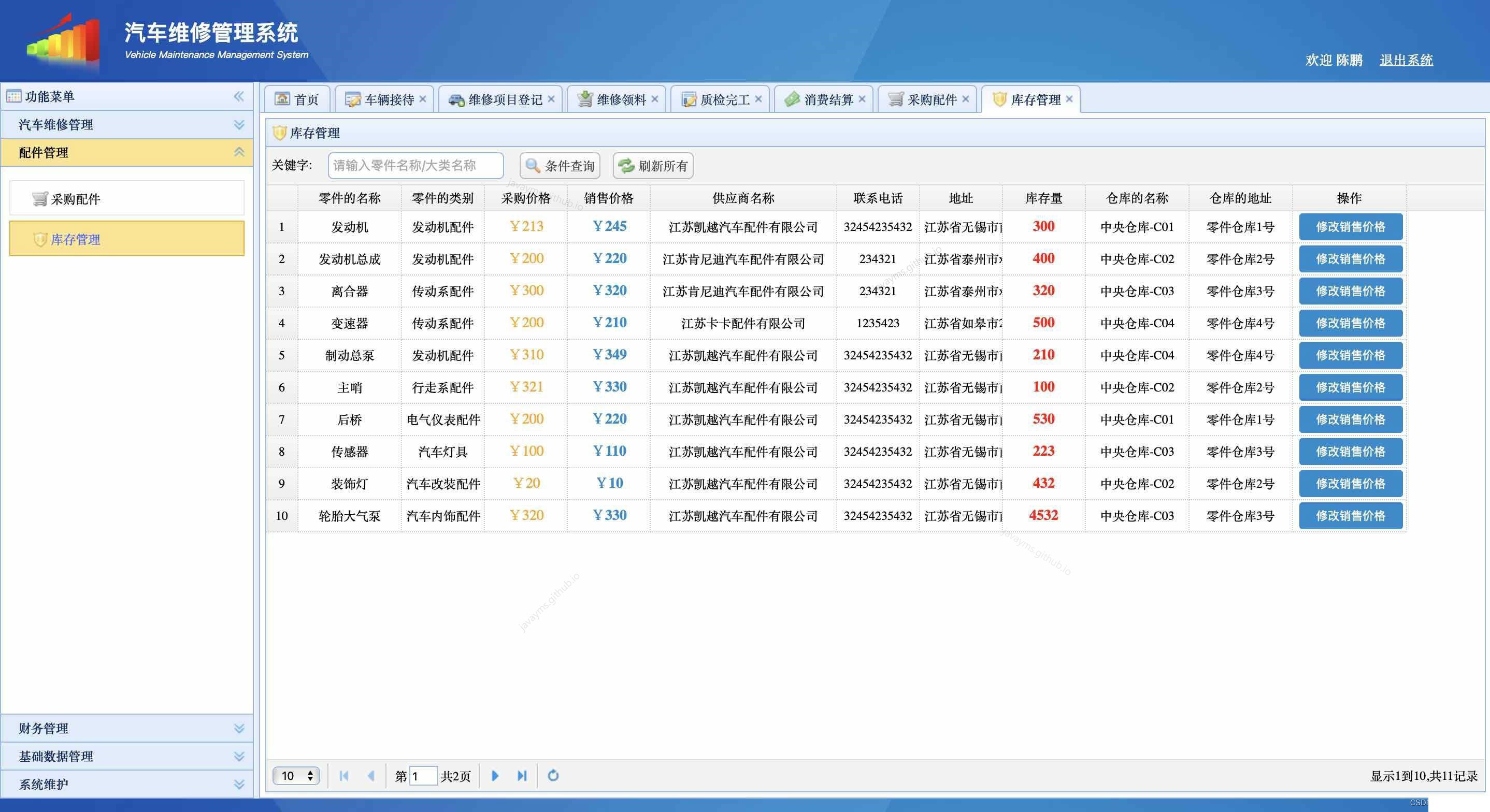Viewport: 1490px width, 812px height.
Task: Collapse the 配件管理 section chevron
Action: (238, 152)
